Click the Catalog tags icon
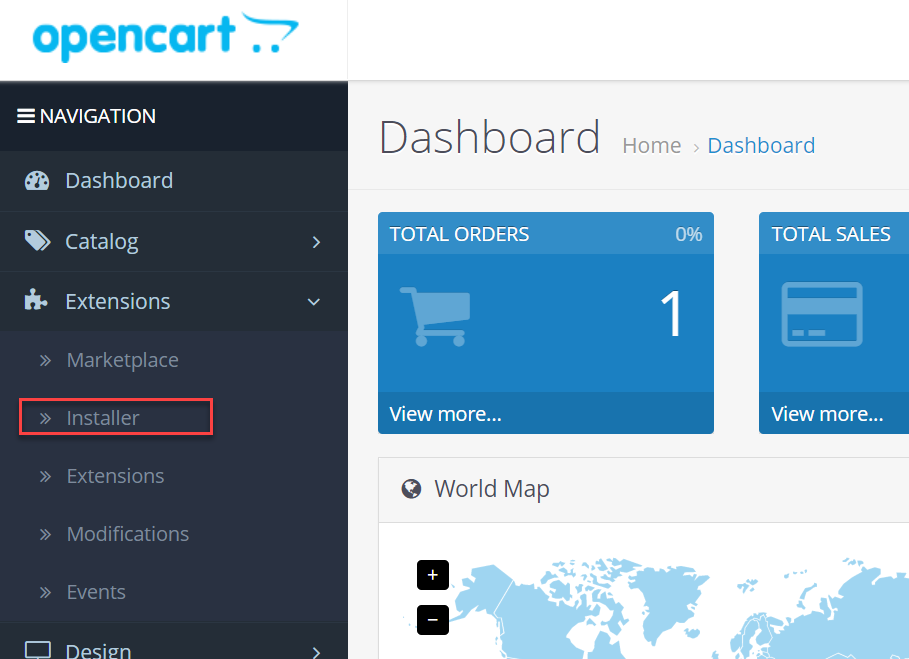The height and width of the screenshot is (659, 909). click(38, 241)
